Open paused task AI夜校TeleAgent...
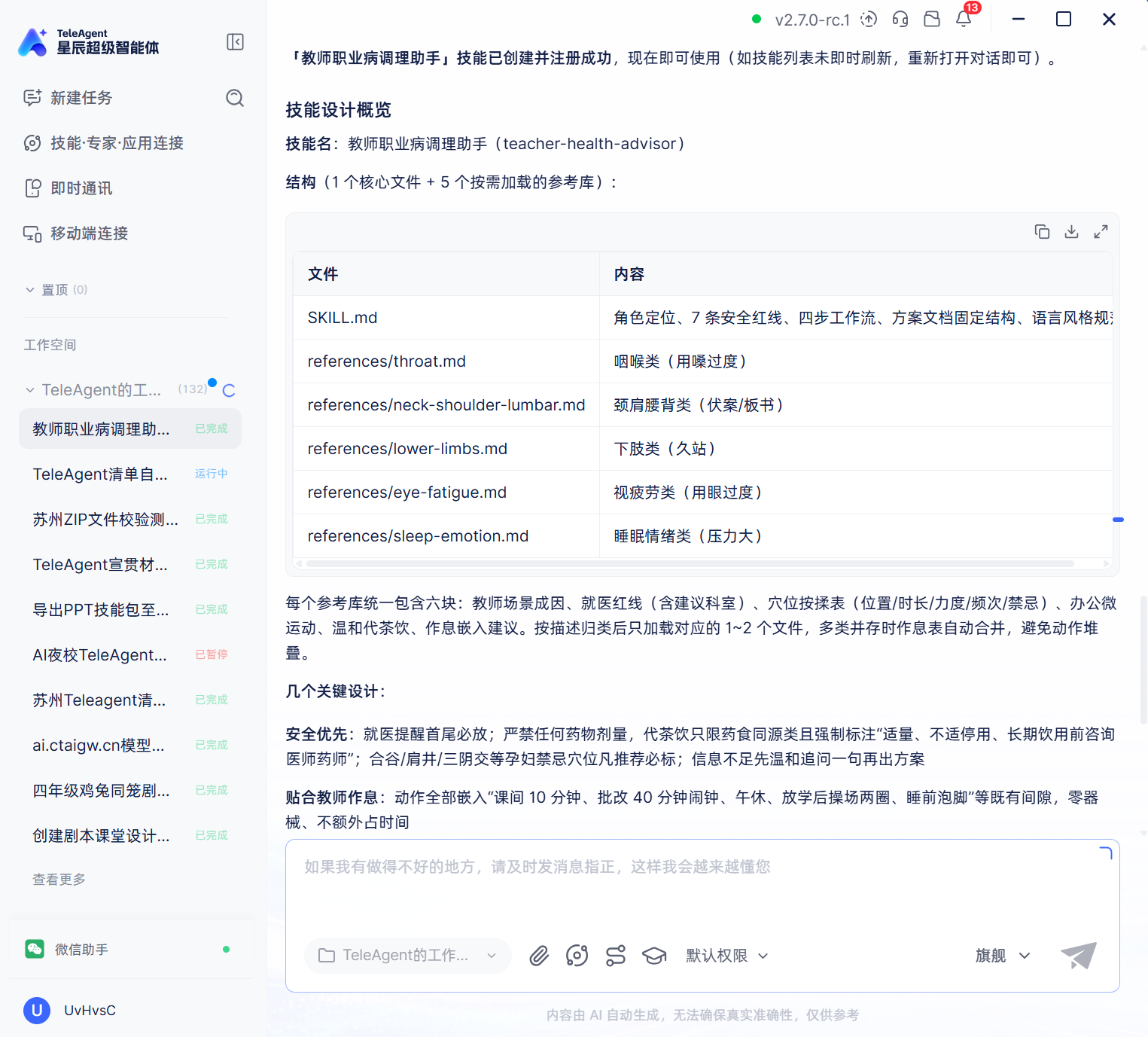Image resolution: width=1148 pixels, height=1037 pixels. coord(130,654)
